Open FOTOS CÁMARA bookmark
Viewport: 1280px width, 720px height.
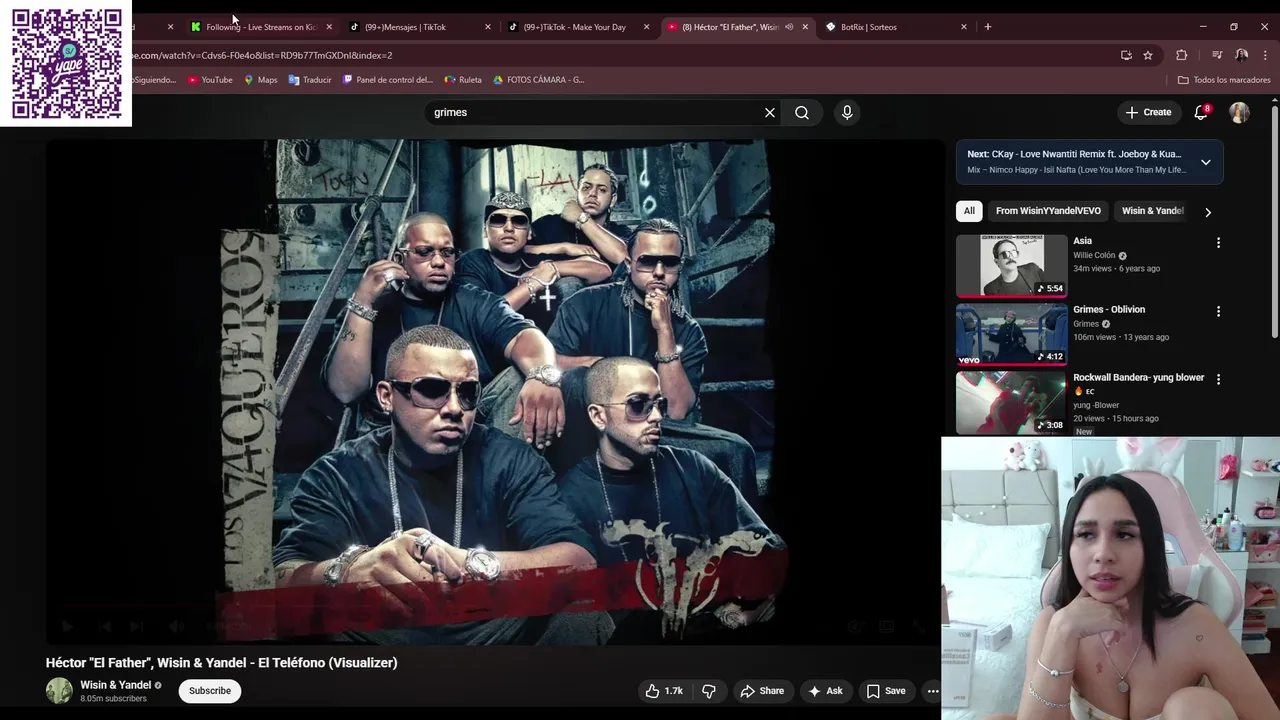coord(538,80)
